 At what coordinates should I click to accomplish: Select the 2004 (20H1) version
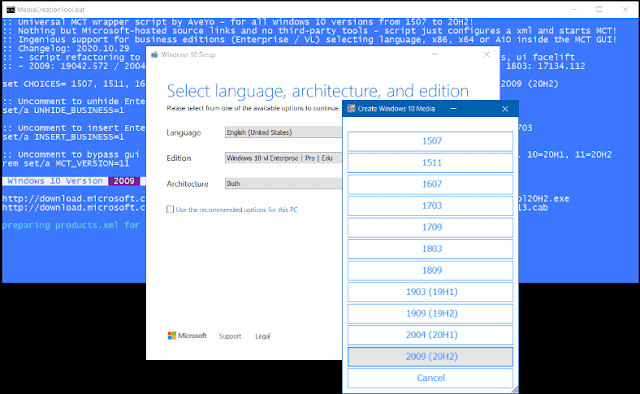coord(430,335)
